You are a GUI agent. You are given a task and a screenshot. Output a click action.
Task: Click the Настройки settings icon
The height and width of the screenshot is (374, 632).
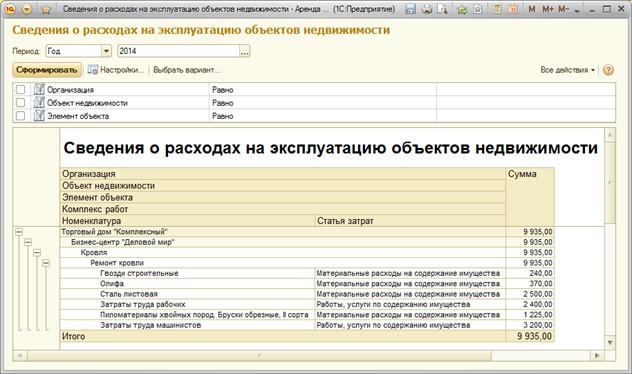coord(92,70)
